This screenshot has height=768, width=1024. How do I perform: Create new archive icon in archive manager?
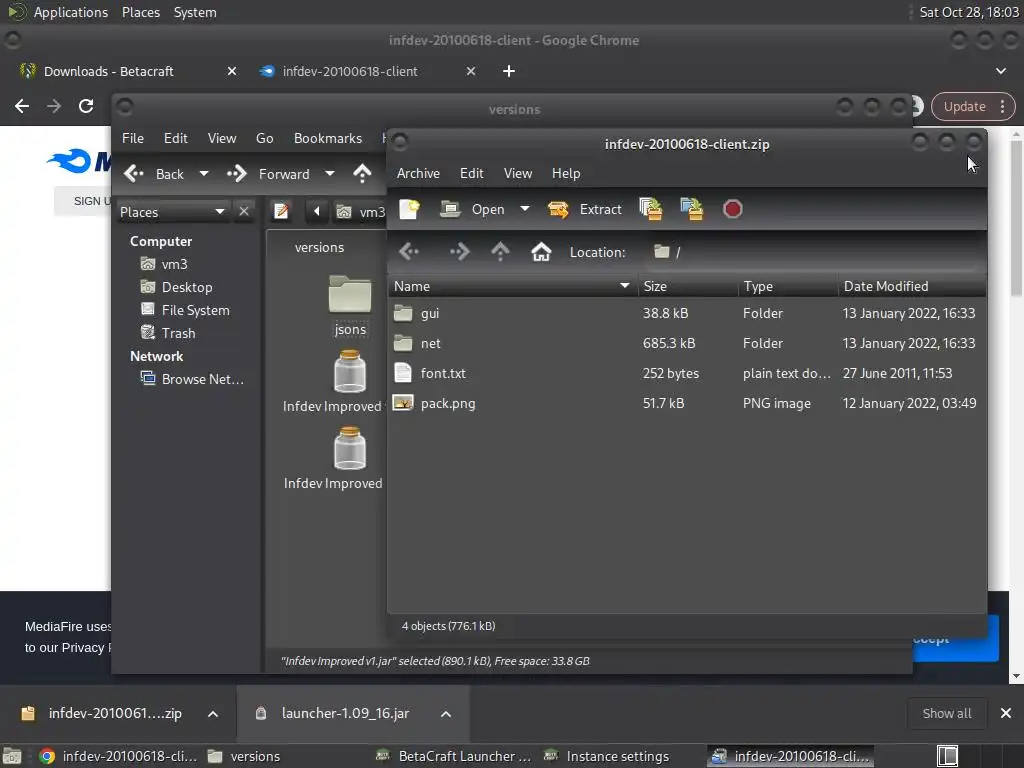click(409, 209)
